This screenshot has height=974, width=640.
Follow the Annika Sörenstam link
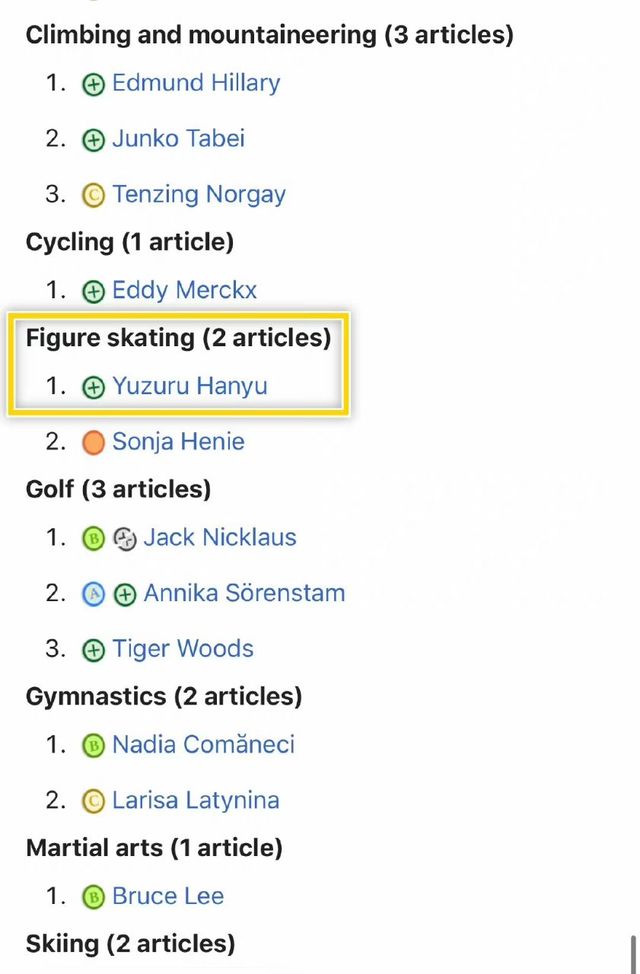pos(244,593)
